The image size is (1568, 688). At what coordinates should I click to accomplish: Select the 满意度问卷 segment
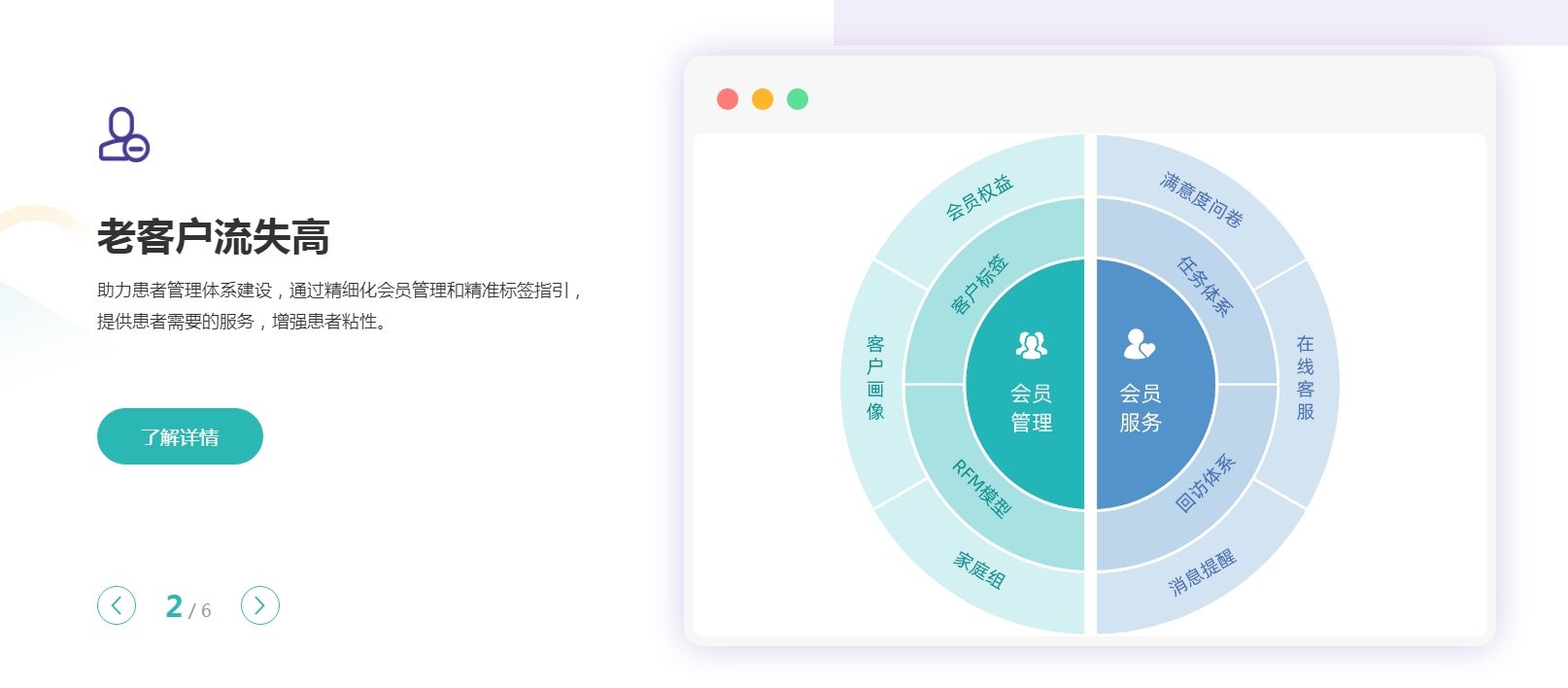click(x=1201, y=199)
